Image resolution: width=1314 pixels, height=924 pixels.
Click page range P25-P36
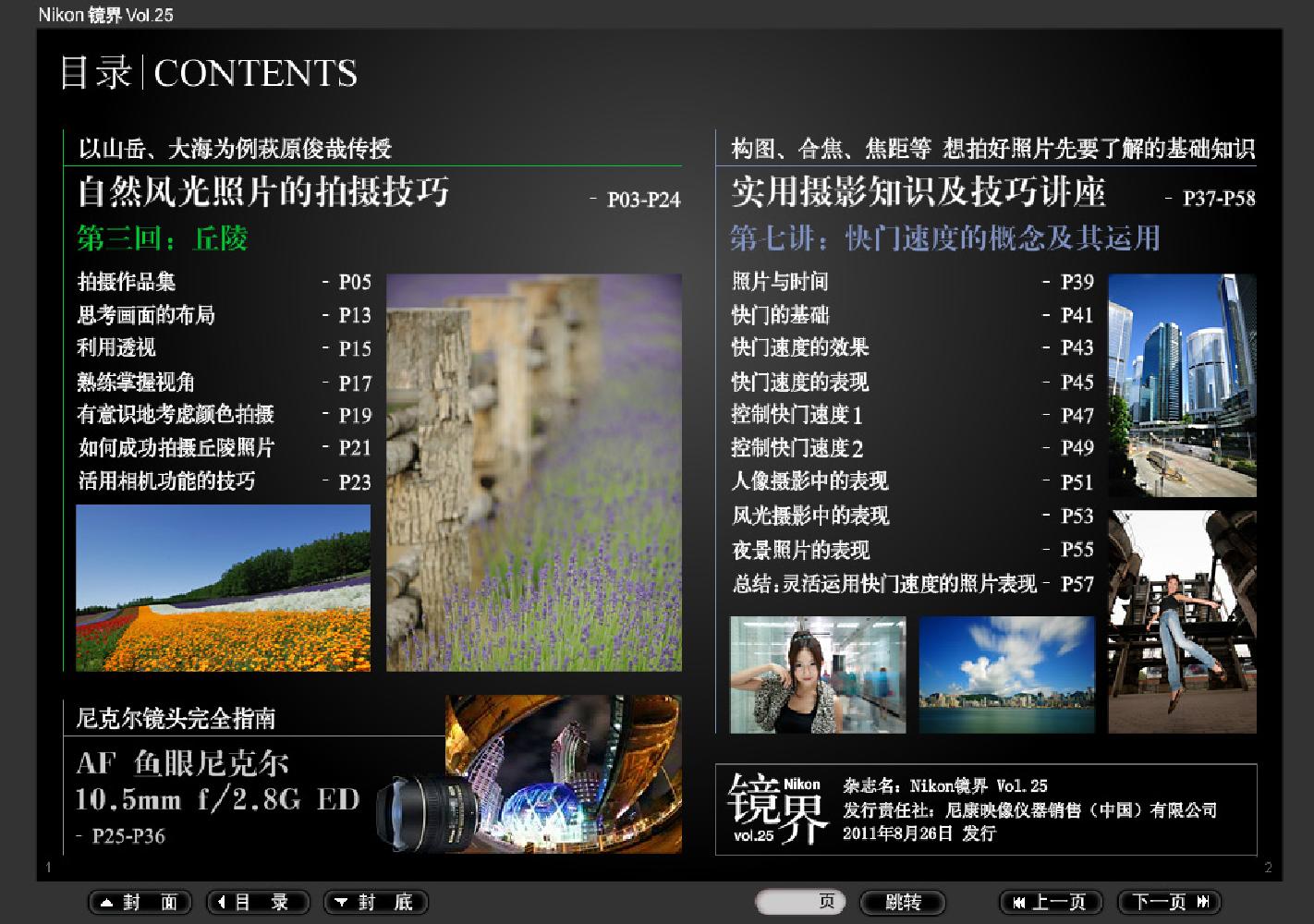click(x=128, y=836)
